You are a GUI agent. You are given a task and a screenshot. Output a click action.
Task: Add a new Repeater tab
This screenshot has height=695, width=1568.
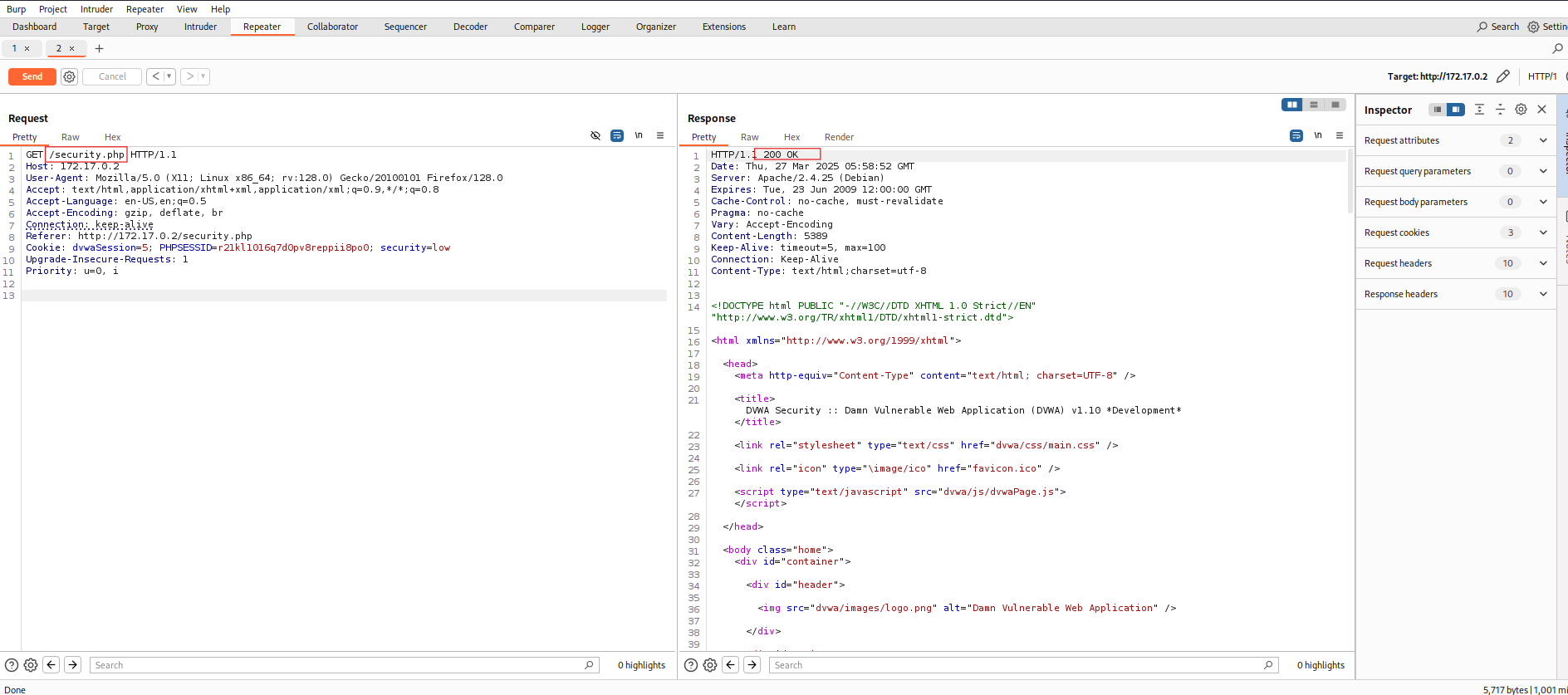pos(99,48)
